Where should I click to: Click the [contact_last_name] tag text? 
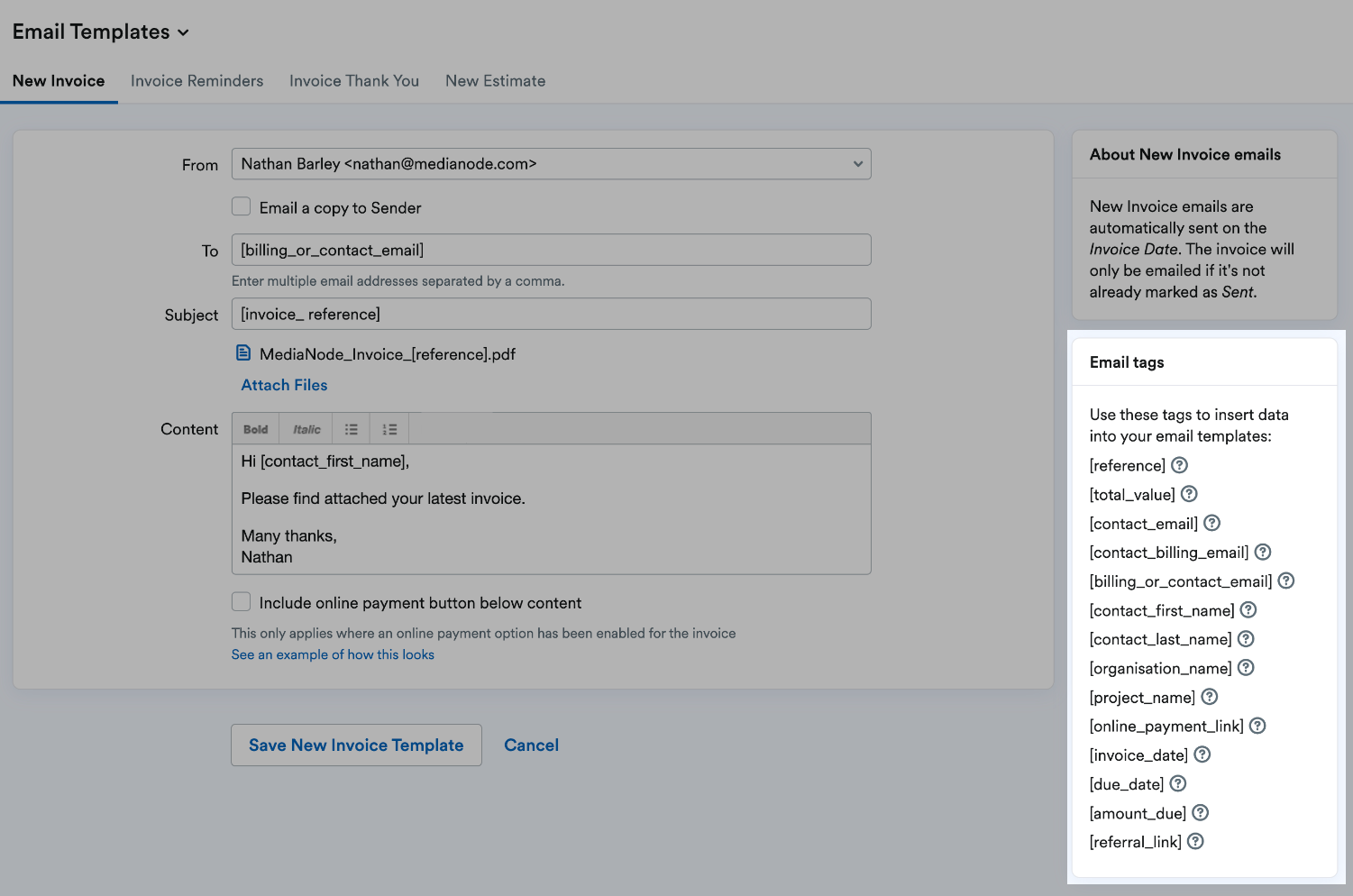point(1160,639)
